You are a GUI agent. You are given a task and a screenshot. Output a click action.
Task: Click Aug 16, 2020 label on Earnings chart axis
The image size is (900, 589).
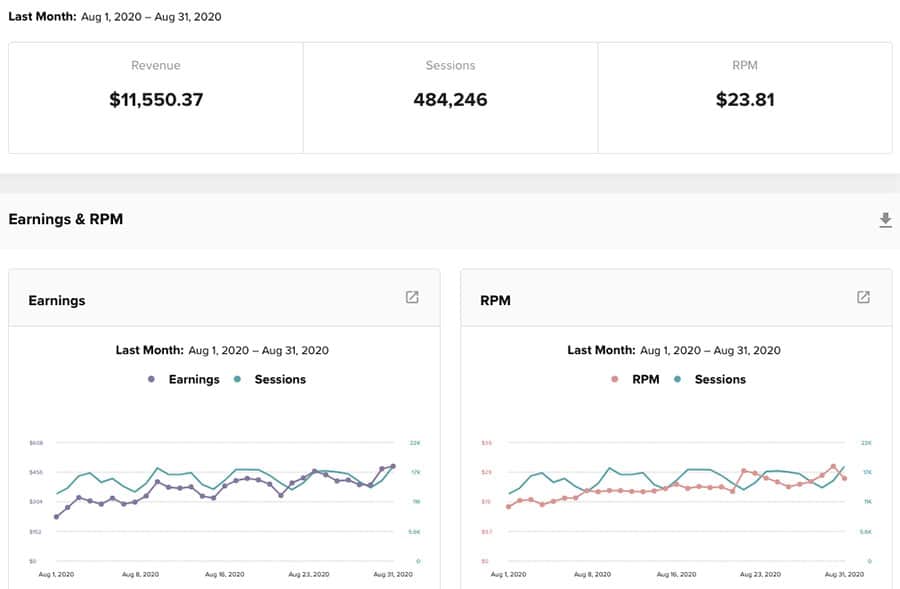click(x=224, y=574)
